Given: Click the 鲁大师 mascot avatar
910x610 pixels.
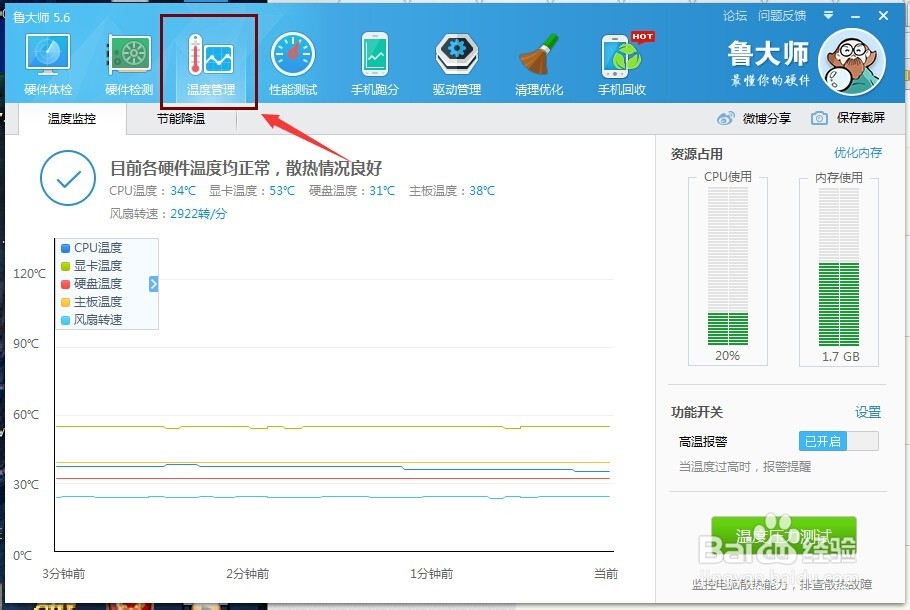Looking at the screenshot, I should click(x=852, y=62).
